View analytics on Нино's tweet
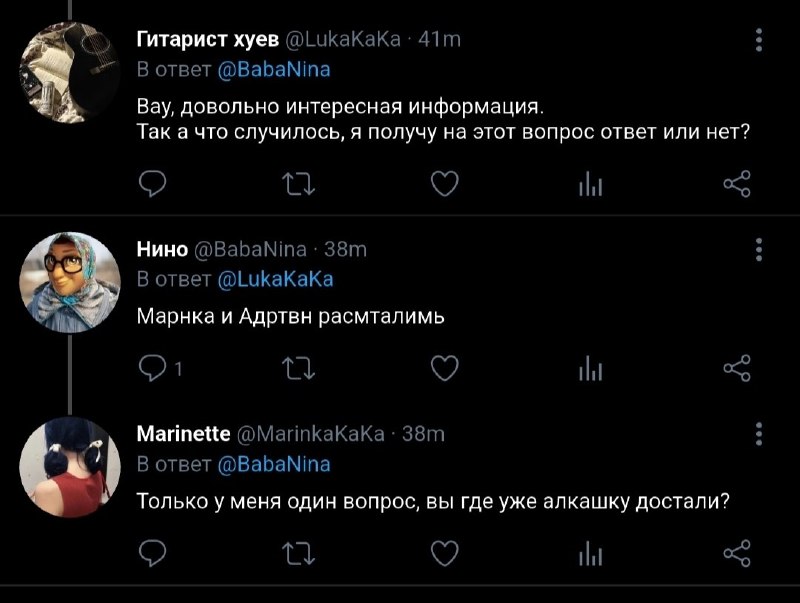Screen dimensions: 800x603 (x=591, y=368)
